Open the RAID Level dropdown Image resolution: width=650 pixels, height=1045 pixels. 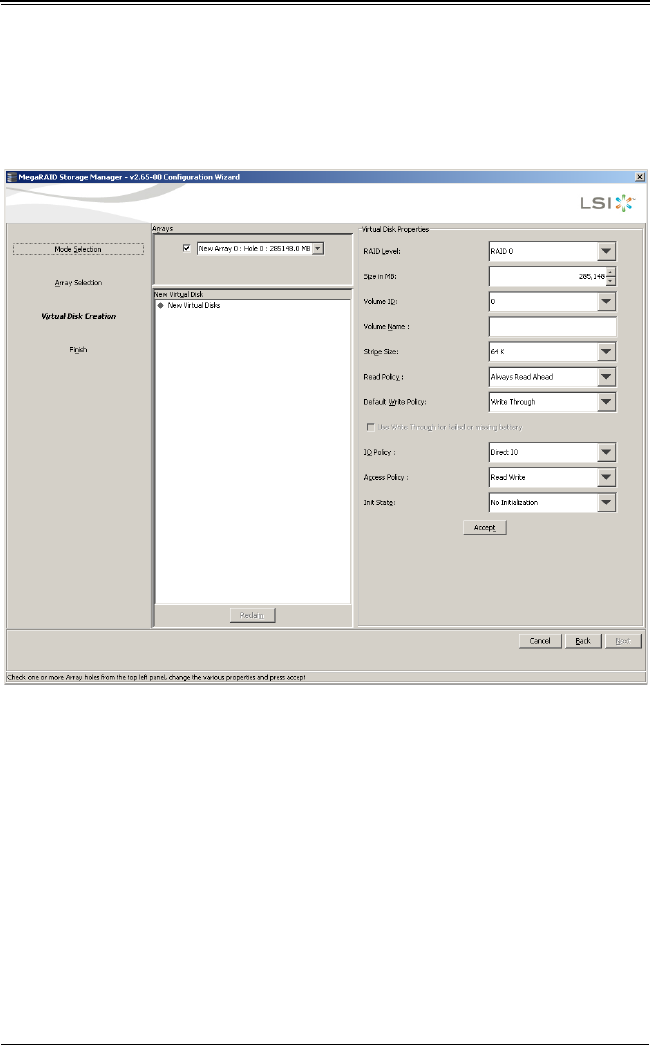[606, 251]
